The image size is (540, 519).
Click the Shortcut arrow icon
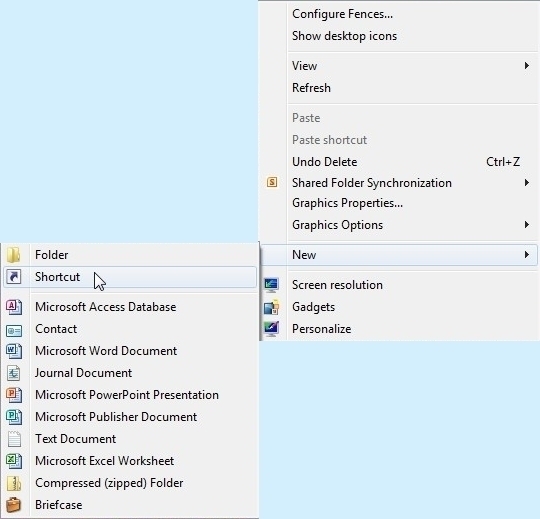[x=14, y=277]
